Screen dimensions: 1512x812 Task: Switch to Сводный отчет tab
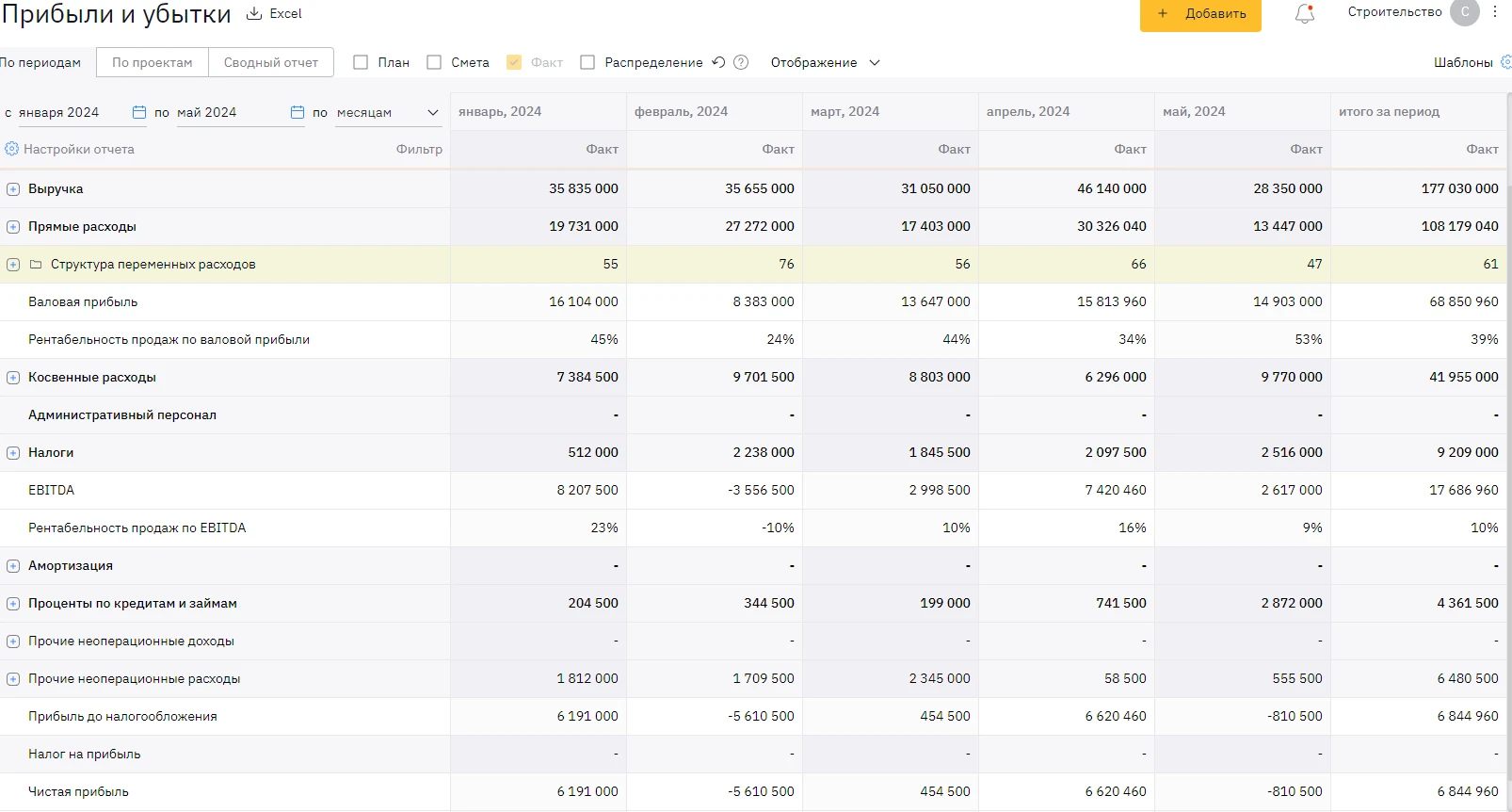[x=271, y=62]
